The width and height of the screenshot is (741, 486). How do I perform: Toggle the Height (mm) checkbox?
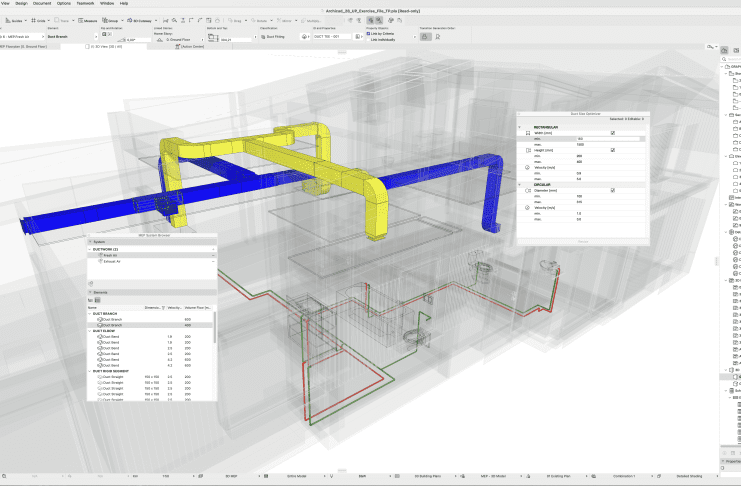pyautogui.click(x=613, y=150)
